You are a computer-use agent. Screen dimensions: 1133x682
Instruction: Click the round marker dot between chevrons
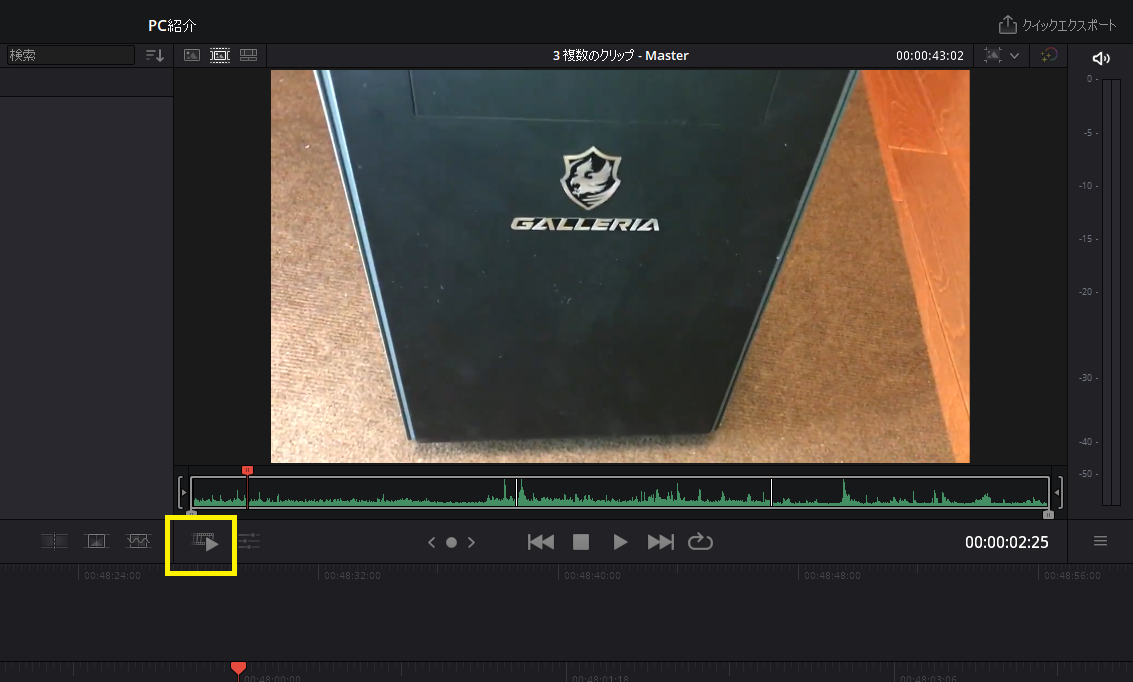click(x=451, y=542)
